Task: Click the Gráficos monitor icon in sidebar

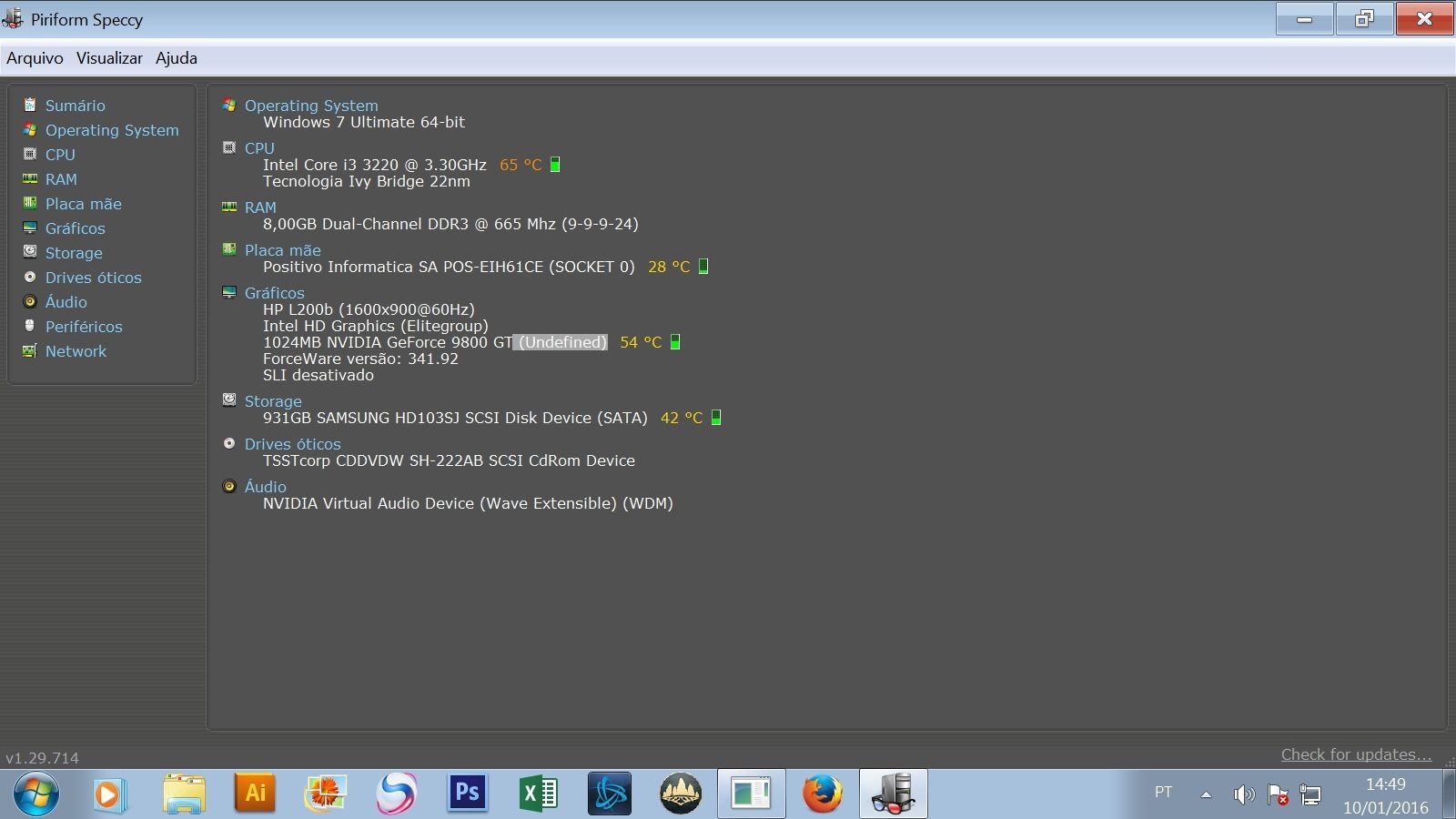Action: [x=30, y=227]
